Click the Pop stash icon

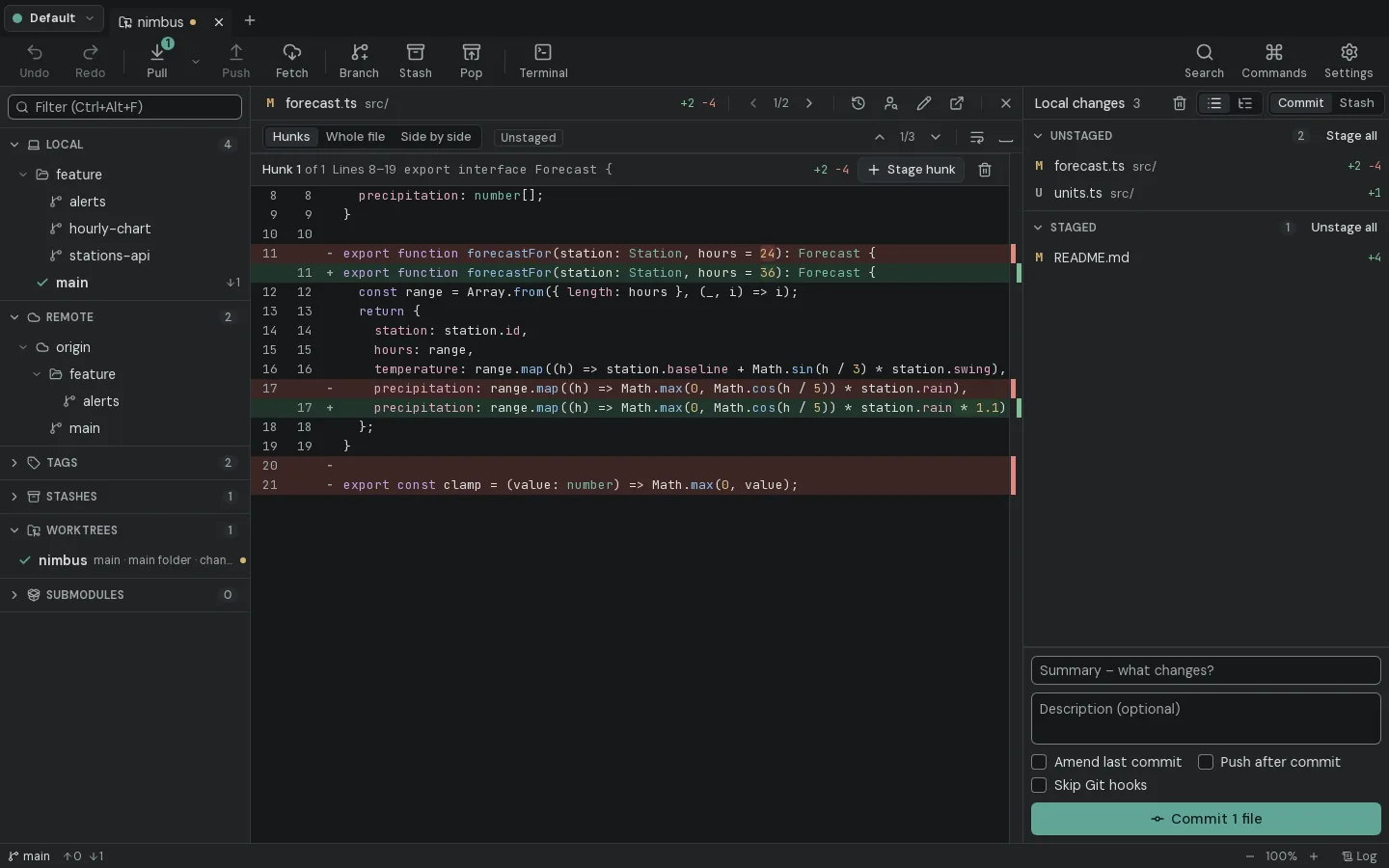click(472, 60)
